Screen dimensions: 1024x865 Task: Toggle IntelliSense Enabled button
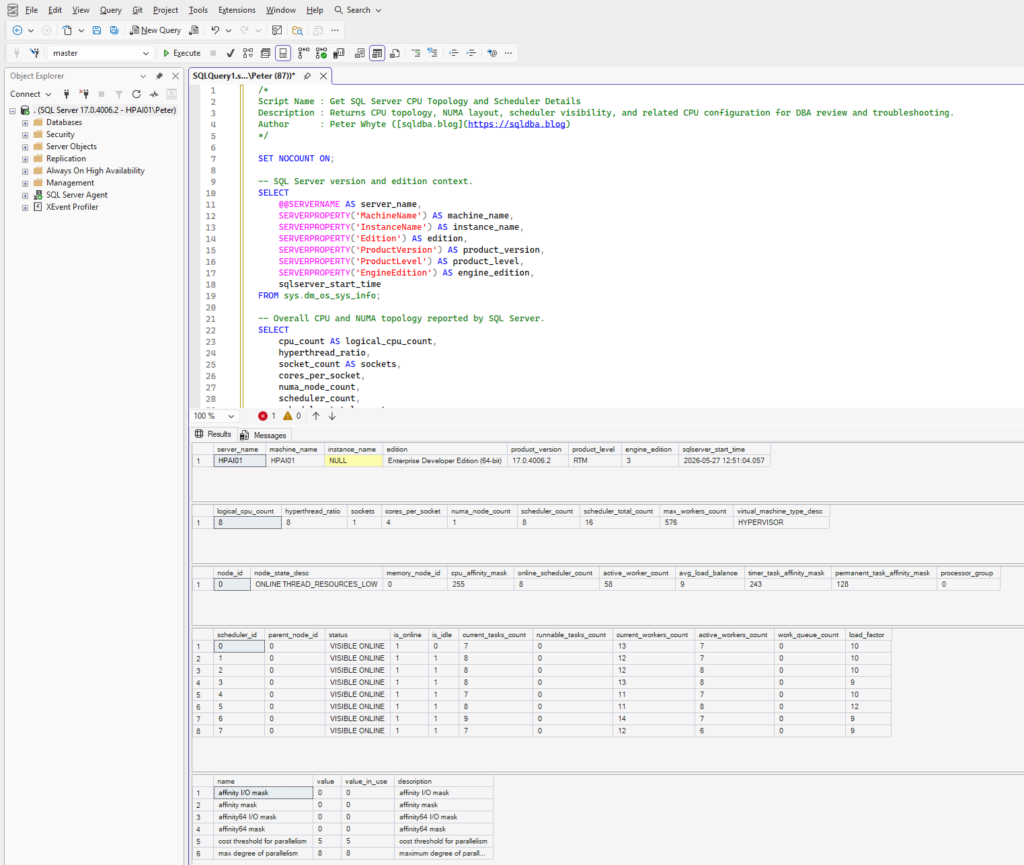coord(283,53)
